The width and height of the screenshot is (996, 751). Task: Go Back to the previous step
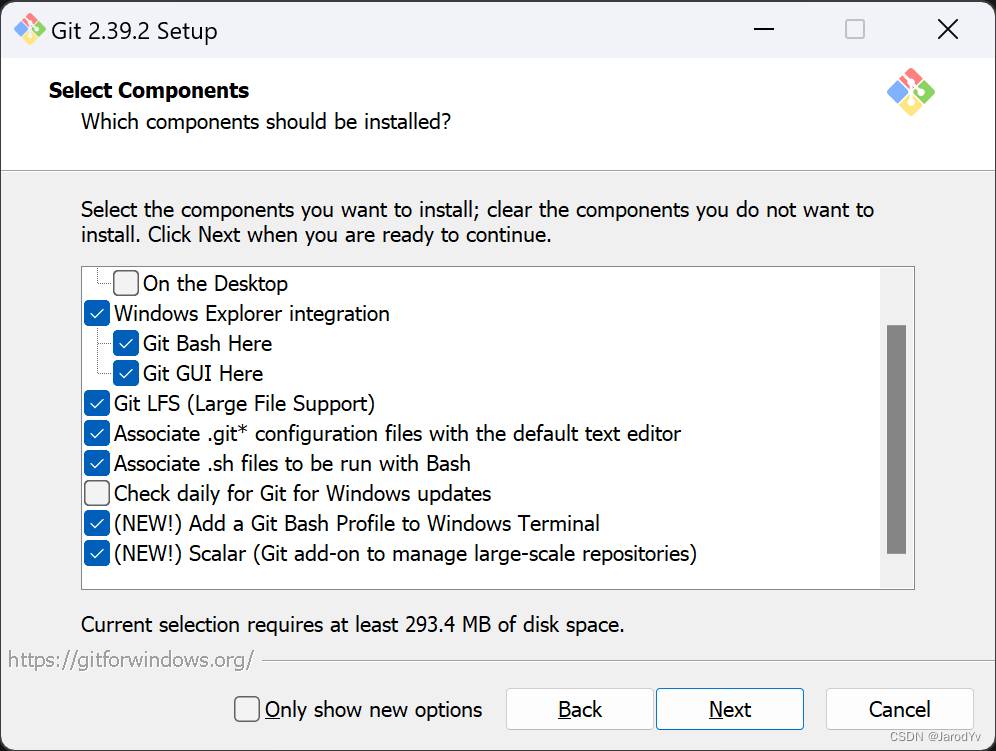[580, 709]
